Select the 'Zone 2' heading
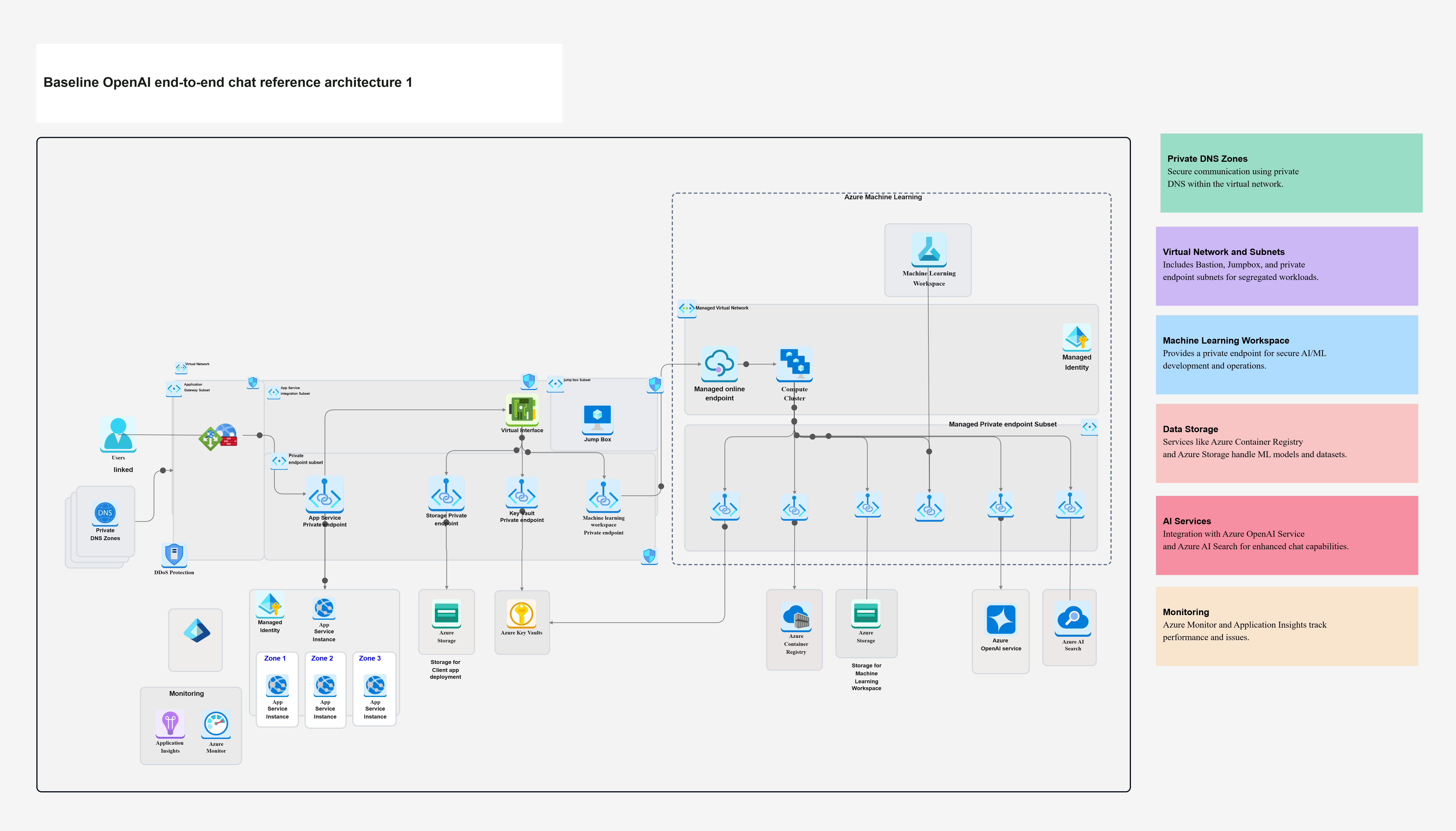Screen dimensions: 1456x831 (x=322, y=658)
